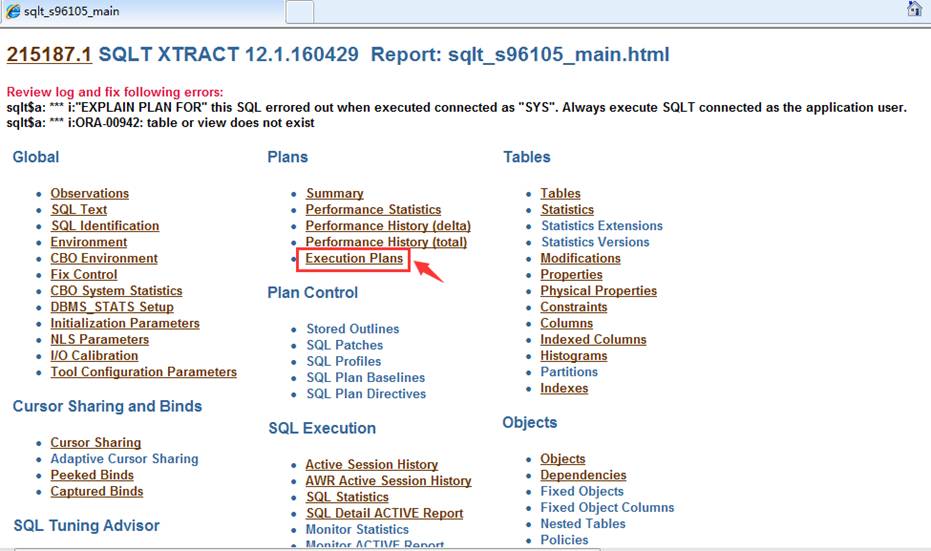
Task: Open the Dependencies link
Action: pyautogui.click(x=583, y=475)
